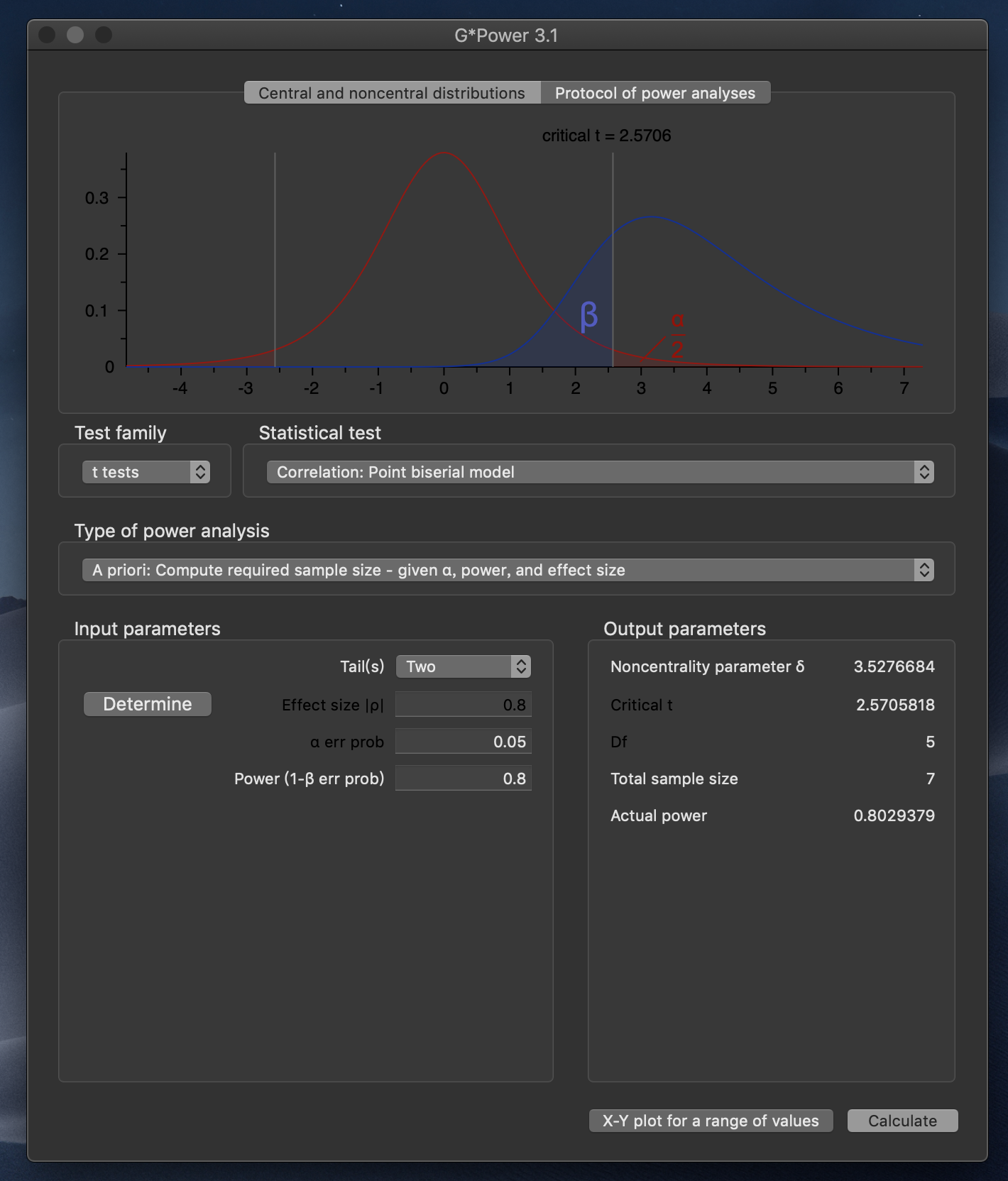Click the Df output label
Image resolution: width=1008 pixels, height=1181 pixels.
click(x=619, y=742)
